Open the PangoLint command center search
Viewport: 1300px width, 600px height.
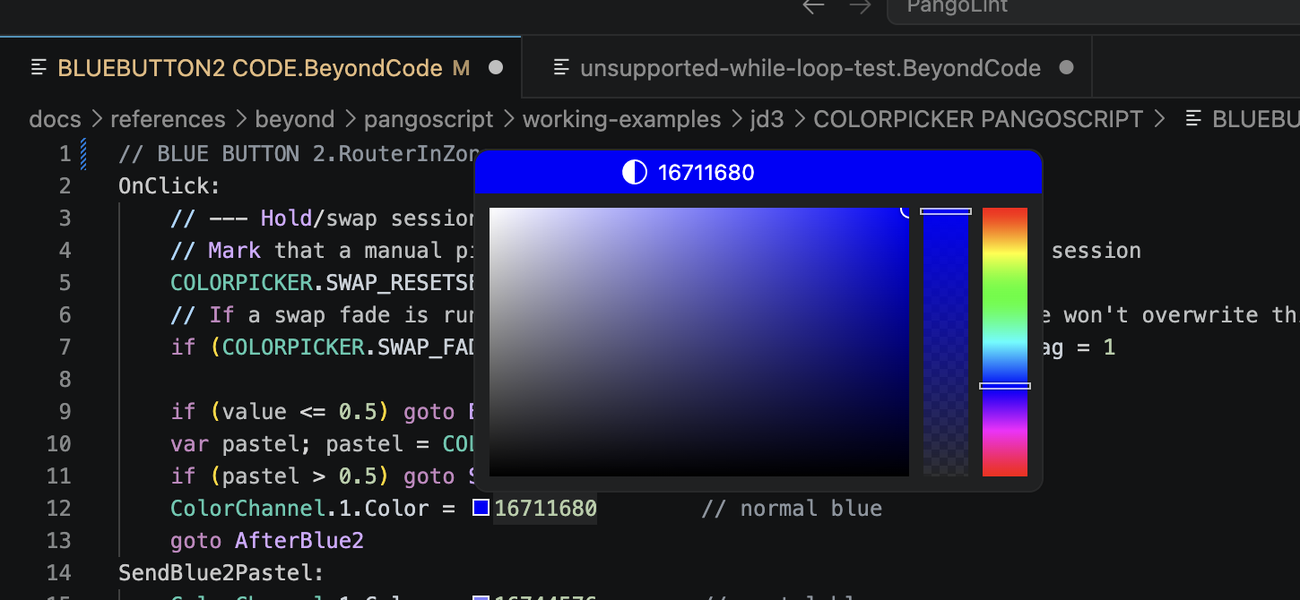[1093, 7]
